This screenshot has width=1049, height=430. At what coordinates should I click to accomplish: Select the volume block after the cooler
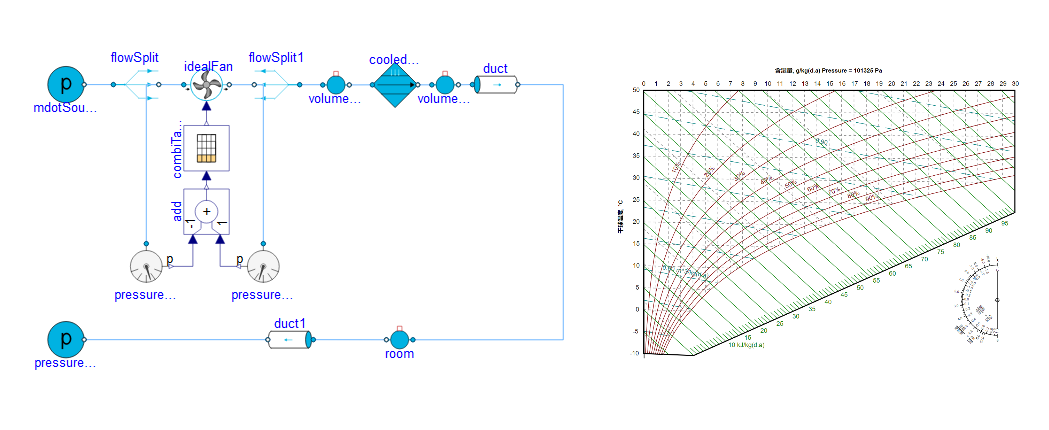coord(444,86)
